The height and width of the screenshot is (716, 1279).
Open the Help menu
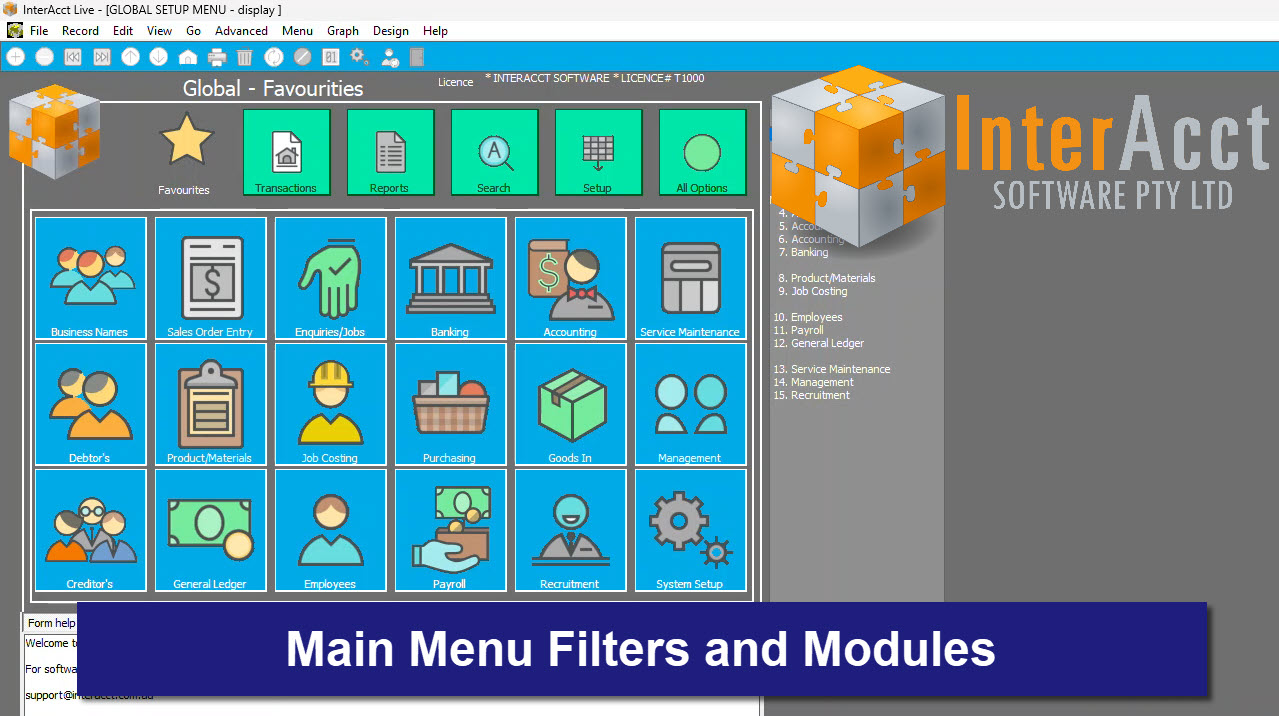coord(435,31)
